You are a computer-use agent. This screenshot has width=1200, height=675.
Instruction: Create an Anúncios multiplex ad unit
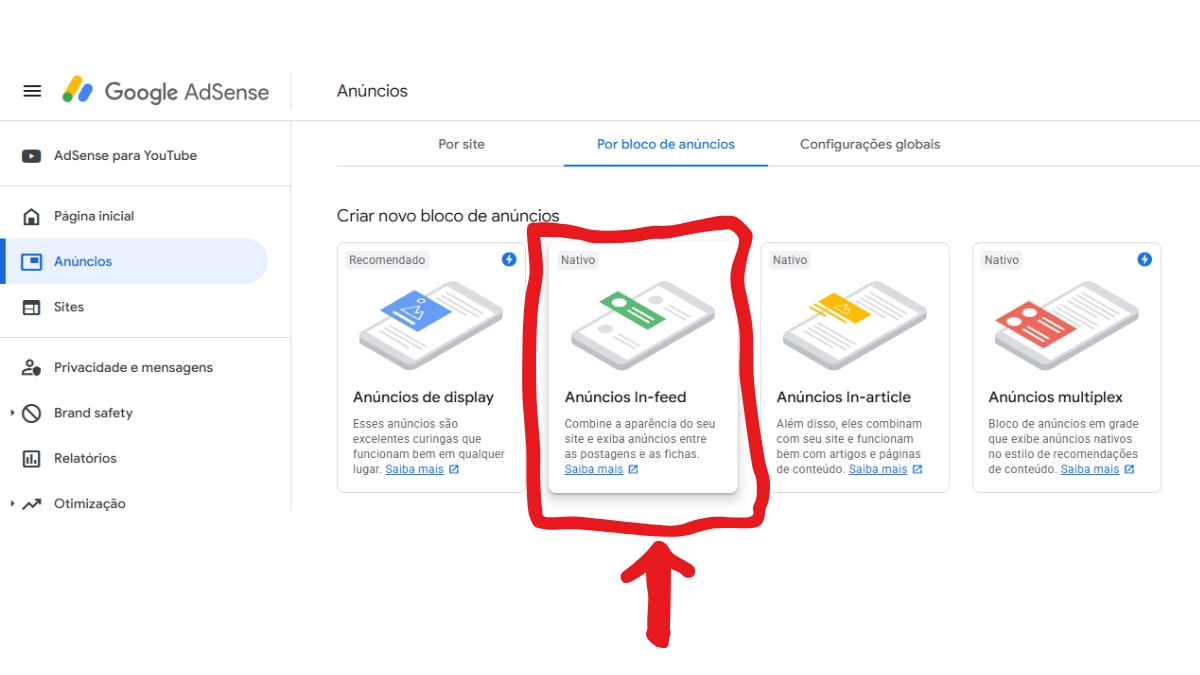click(1067, 367)
